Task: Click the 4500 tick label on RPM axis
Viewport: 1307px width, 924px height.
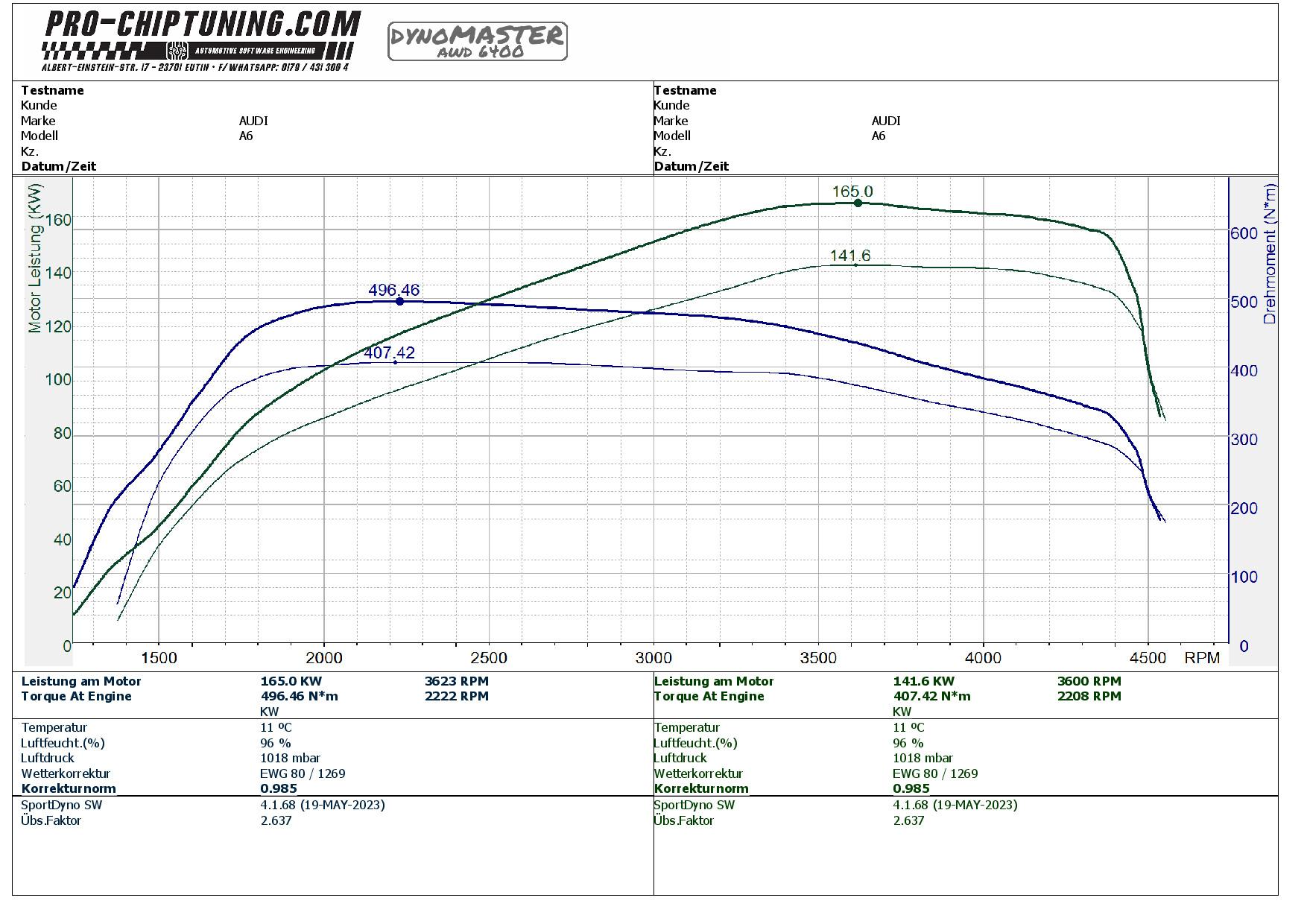Action: [1148, 658]
